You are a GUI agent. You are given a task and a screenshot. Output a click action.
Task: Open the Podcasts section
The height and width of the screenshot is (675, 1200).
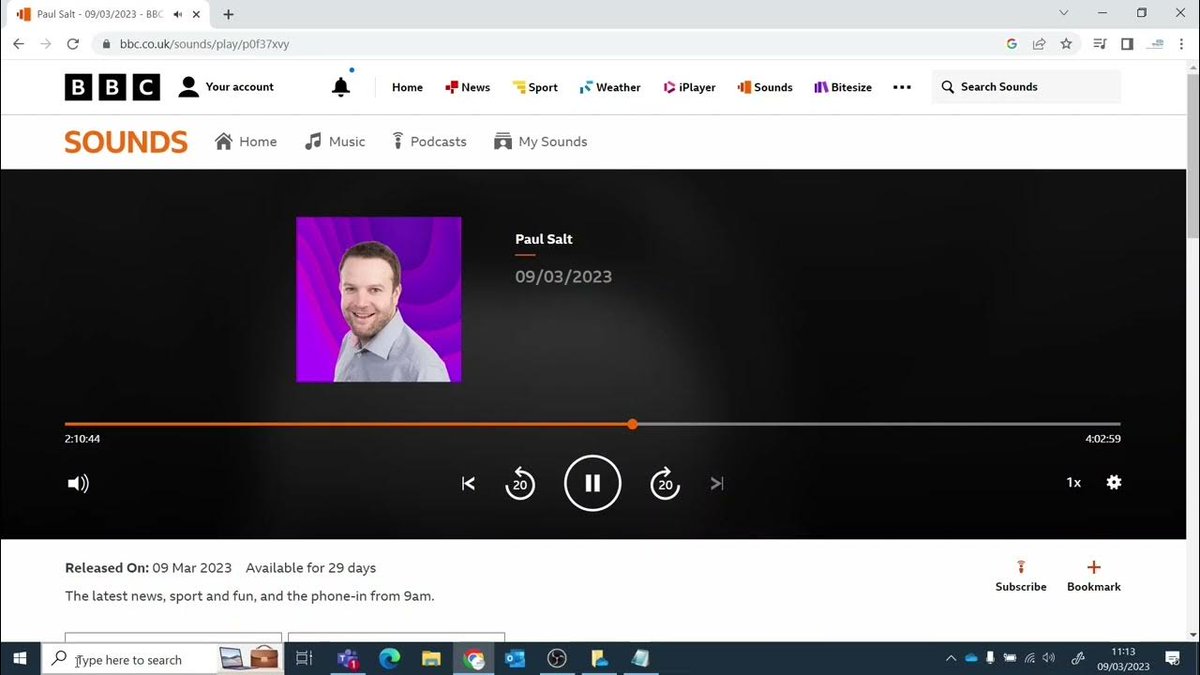428,142
